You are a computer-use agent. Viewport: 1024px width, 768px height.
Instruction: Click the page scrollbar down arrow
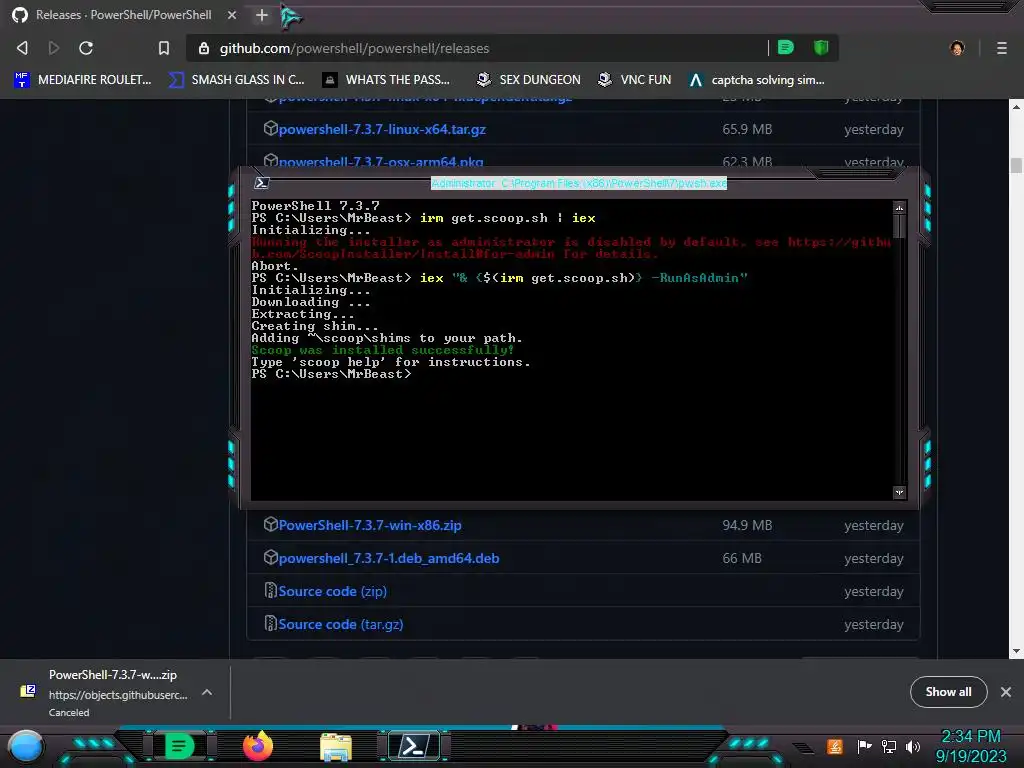coord(1016,651)
